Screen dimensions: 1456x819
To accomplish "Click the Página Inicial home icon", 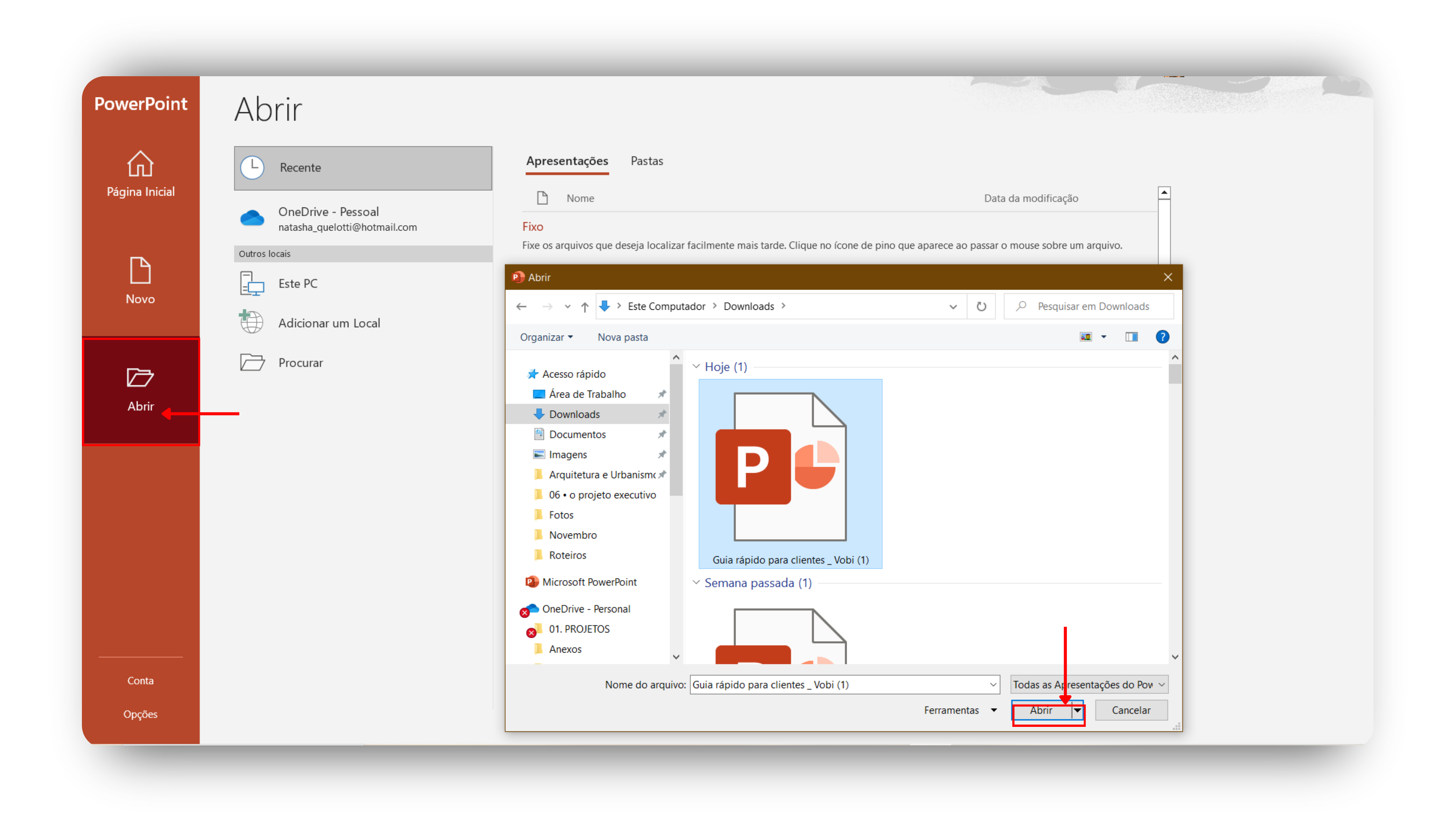I will point(140,164).
